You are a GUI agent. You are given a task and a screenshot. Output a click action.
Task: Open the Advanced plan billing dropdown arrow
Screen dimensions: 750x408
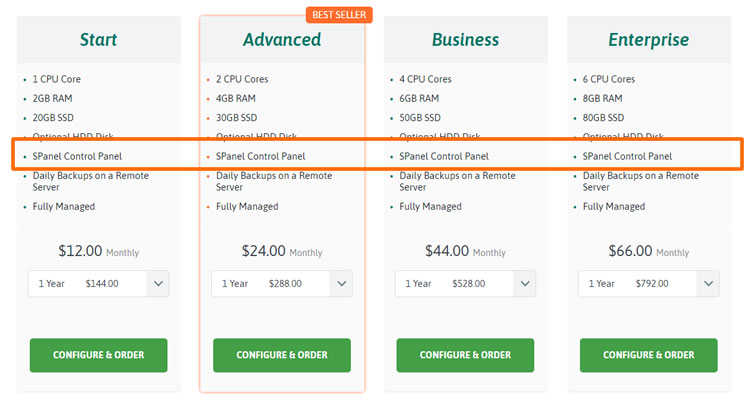tap(342, 284)
